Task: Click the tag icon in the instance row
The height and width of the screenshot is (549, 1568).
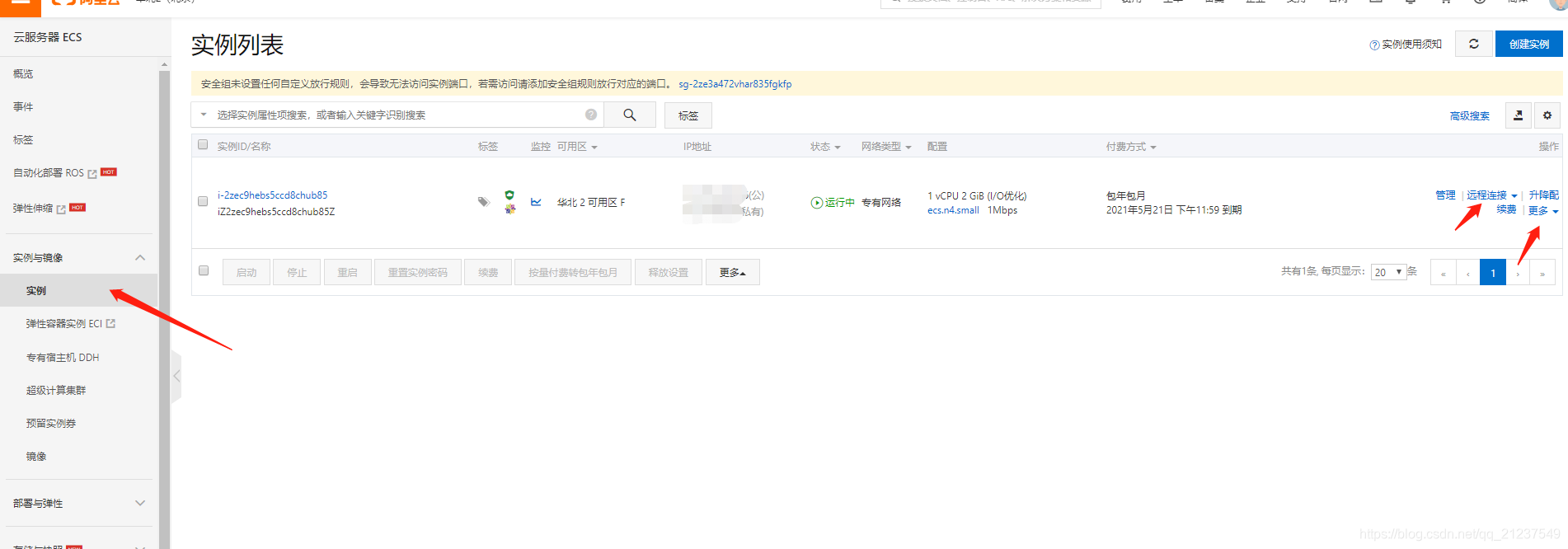Action: pyautogui.click(x=484, y=202)
